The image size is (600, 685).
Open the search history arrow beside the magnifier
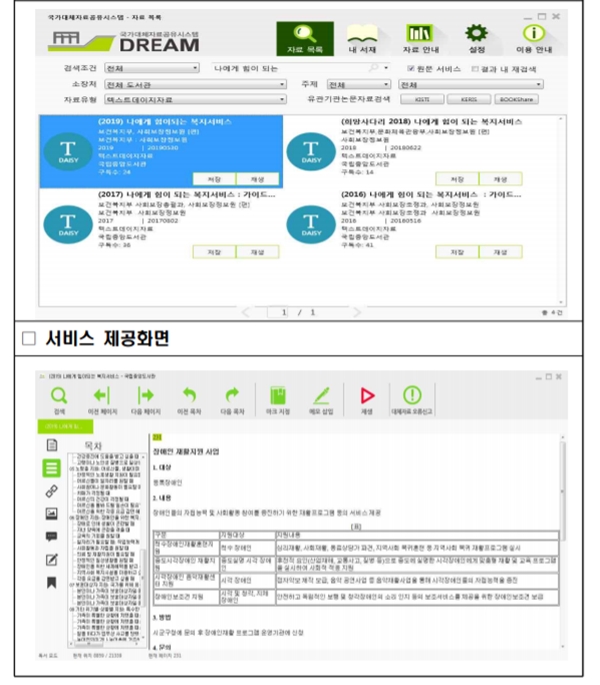386,68
